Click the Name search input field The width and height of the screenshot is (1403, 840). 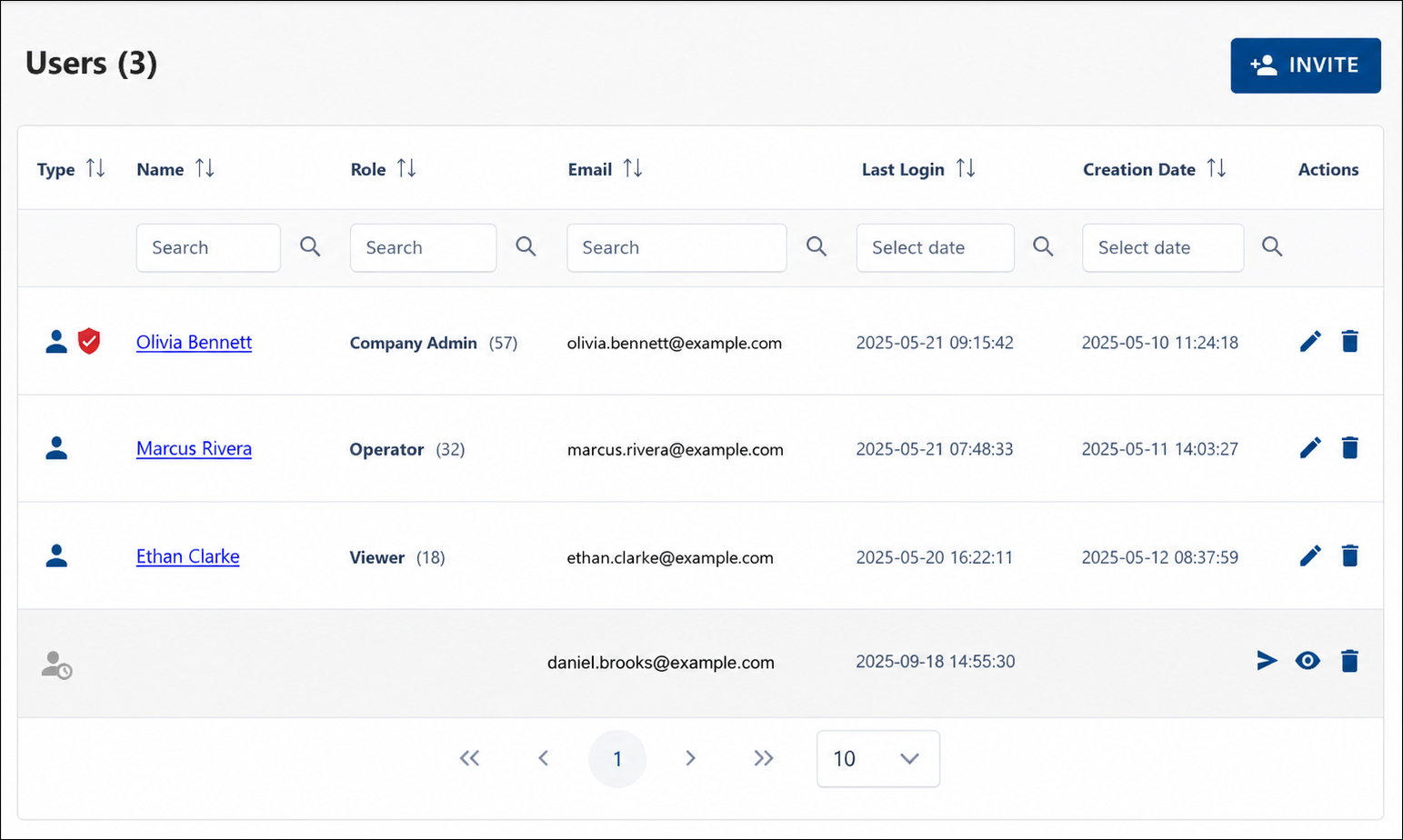tap(208, 247)
